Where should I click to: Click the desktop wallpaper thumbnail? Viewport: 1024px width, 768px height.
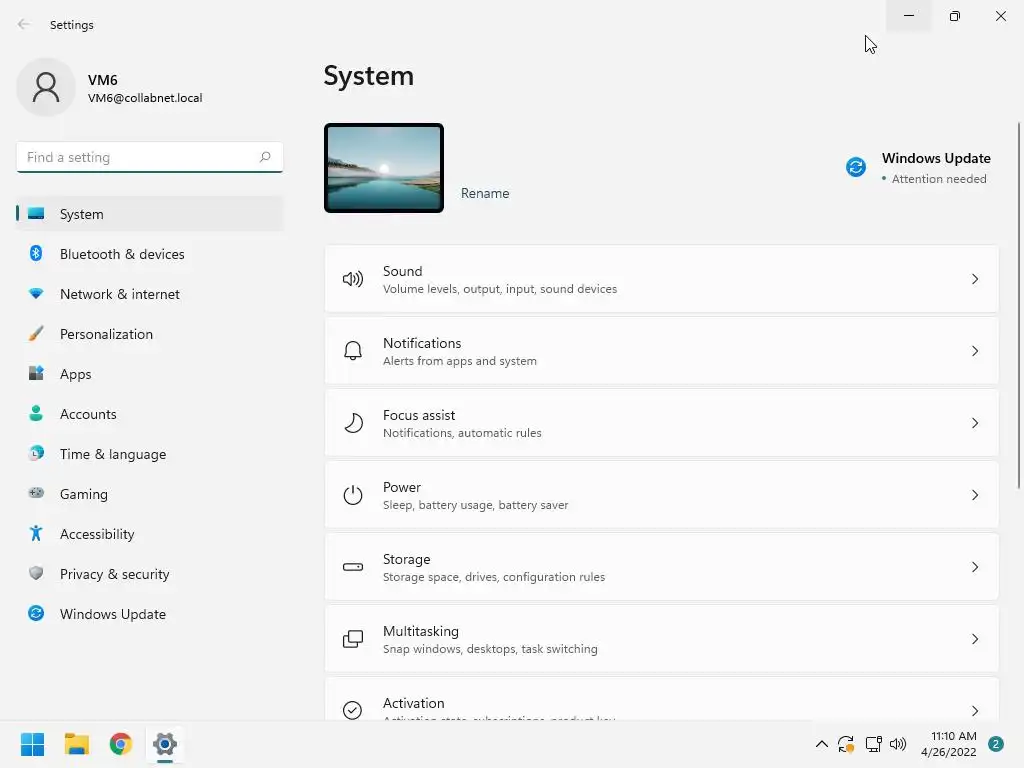384,168
